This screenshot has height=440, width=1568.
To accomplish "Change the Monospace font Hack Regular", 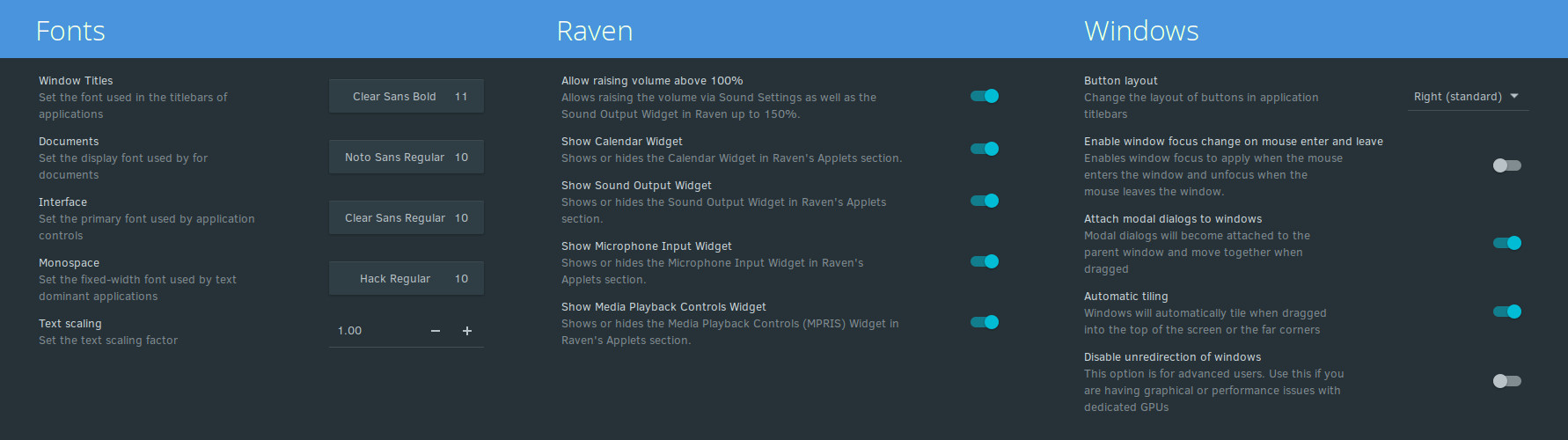I will click(x=406, y=279).
